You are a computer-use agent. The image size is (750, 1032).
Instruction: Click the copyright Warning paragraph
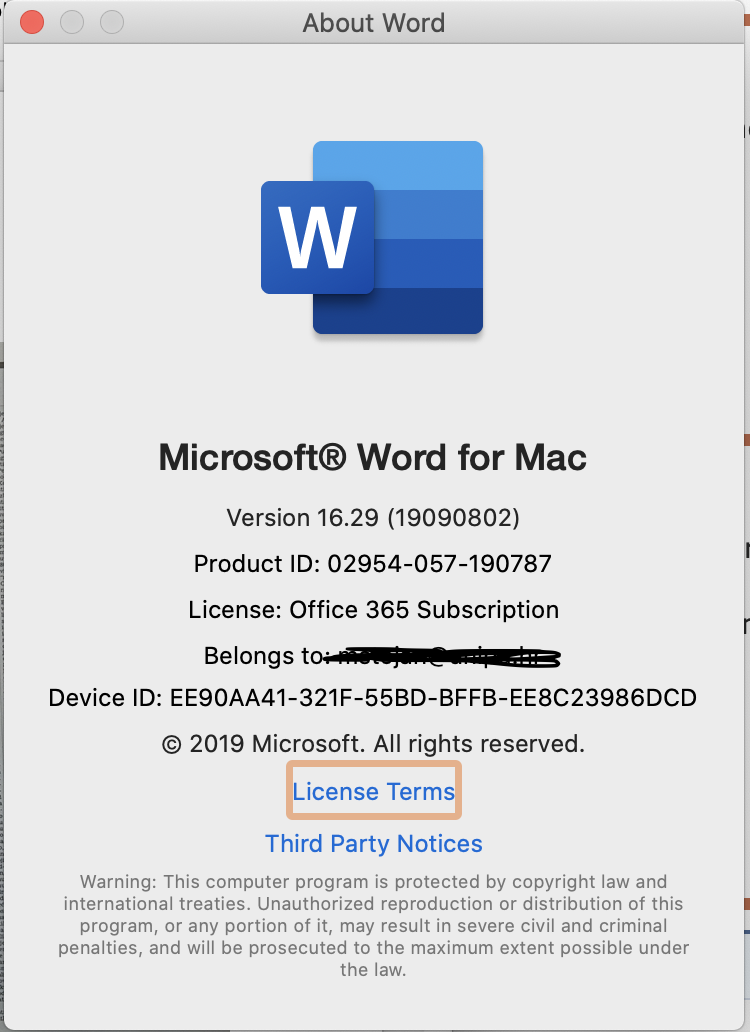[373, 925]
